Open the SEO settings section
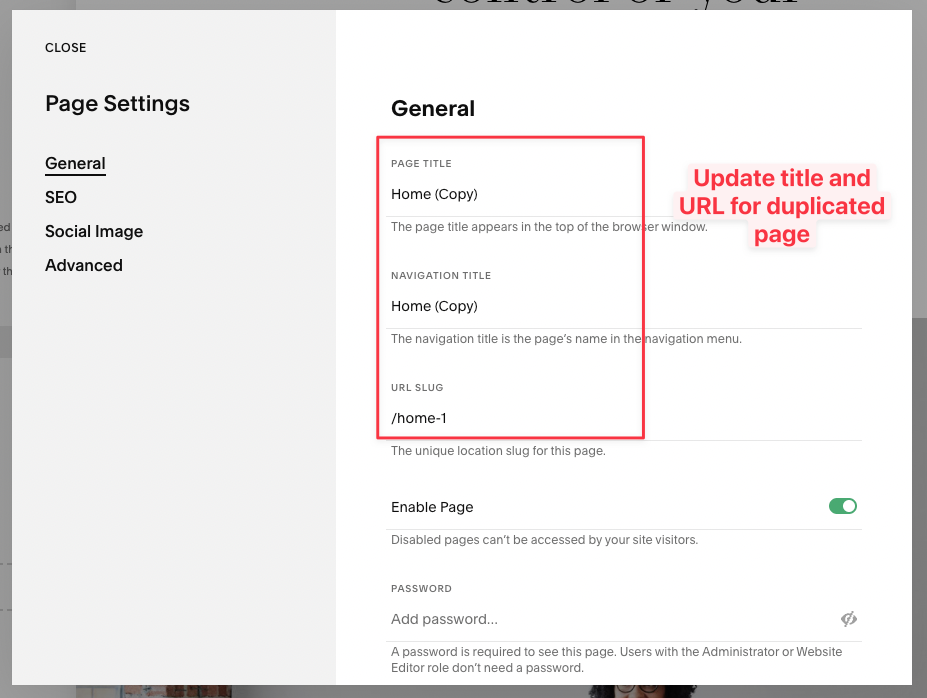 [60, 197]
